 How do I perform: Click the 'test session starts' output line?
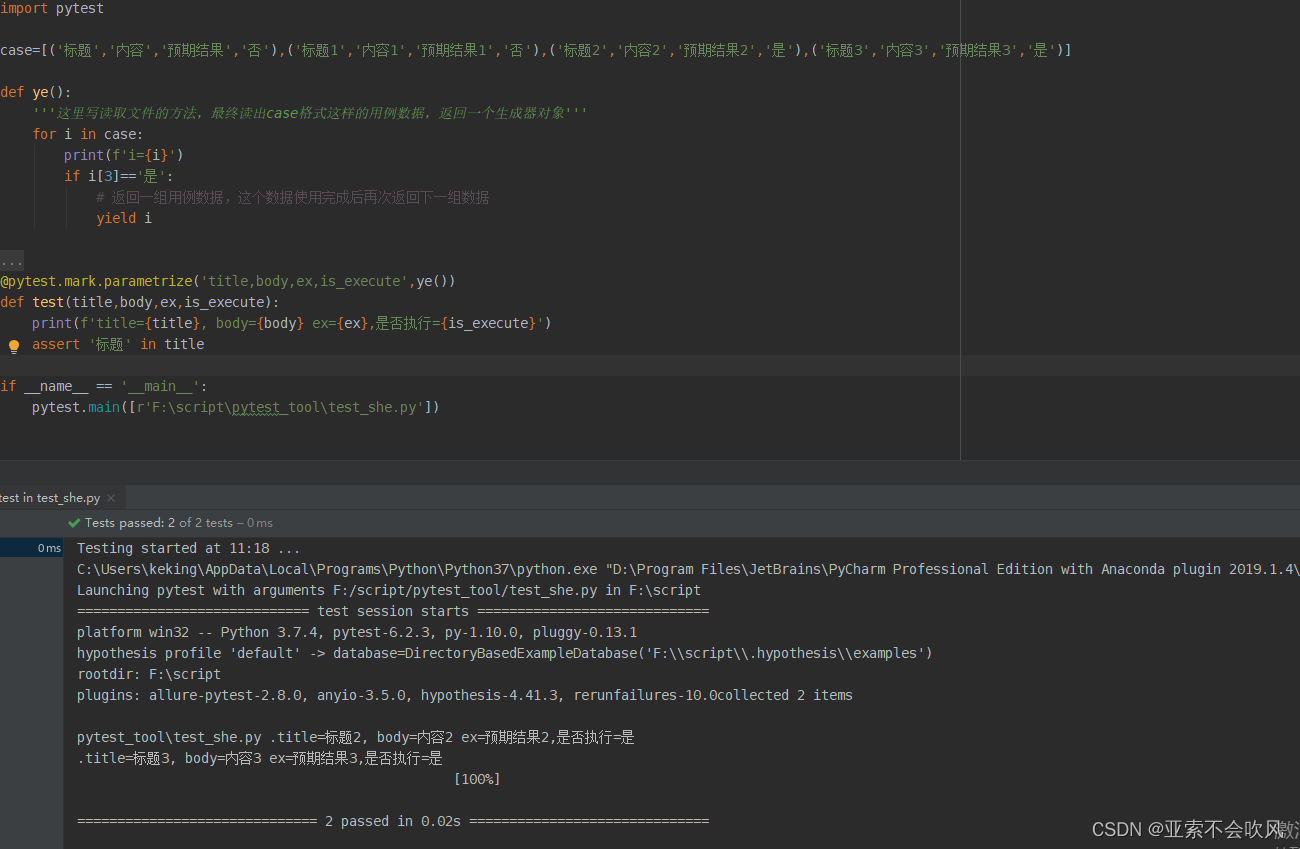coord(393,611)
